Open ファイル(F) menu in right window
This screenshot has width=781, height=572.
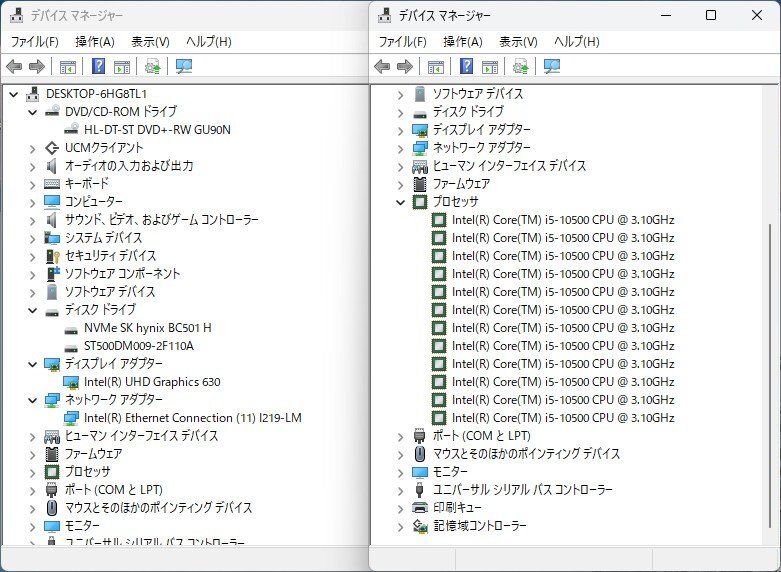402,42
